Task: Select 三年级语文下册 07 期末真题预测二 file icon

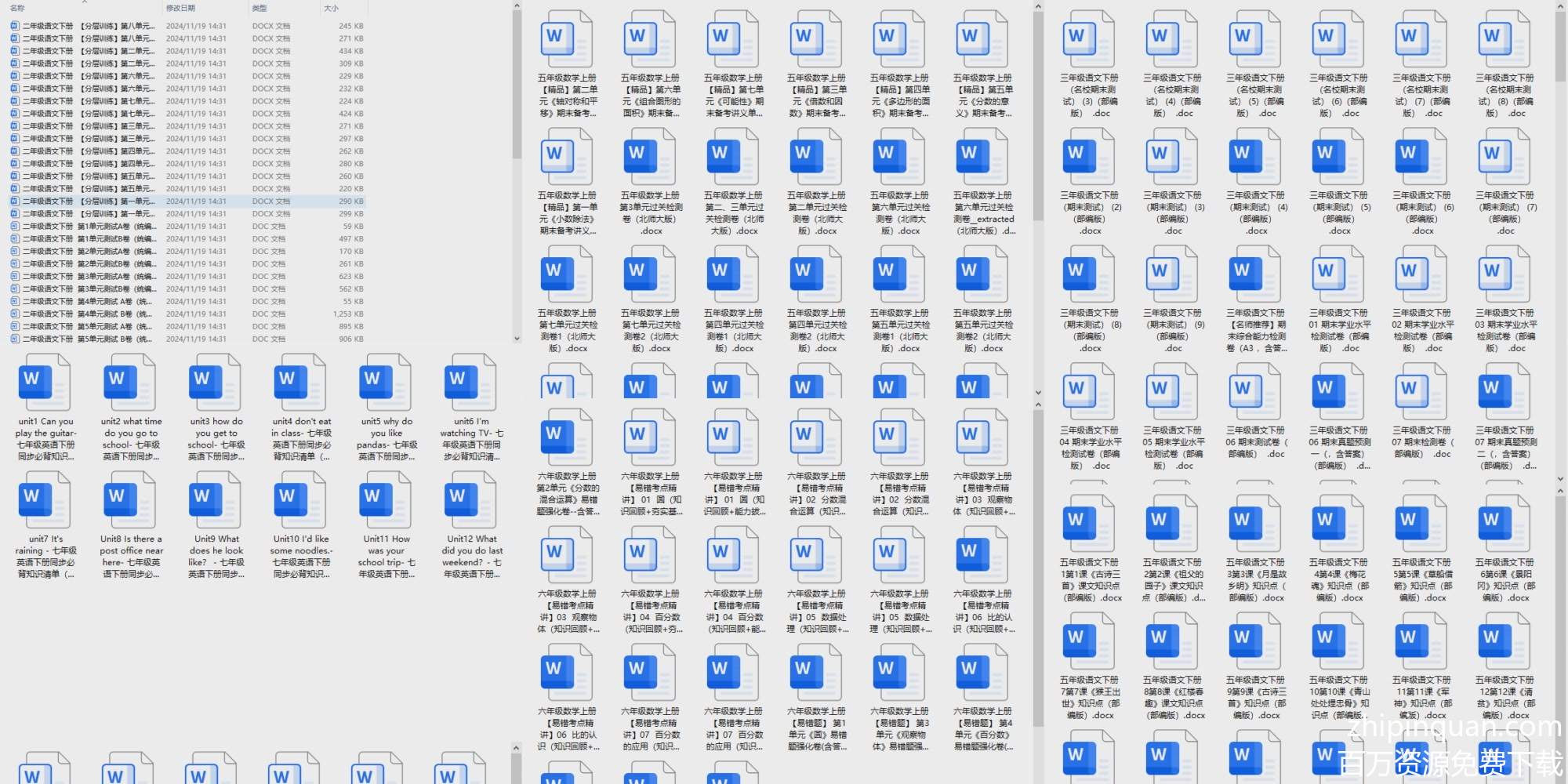Action: point(1505,391)
